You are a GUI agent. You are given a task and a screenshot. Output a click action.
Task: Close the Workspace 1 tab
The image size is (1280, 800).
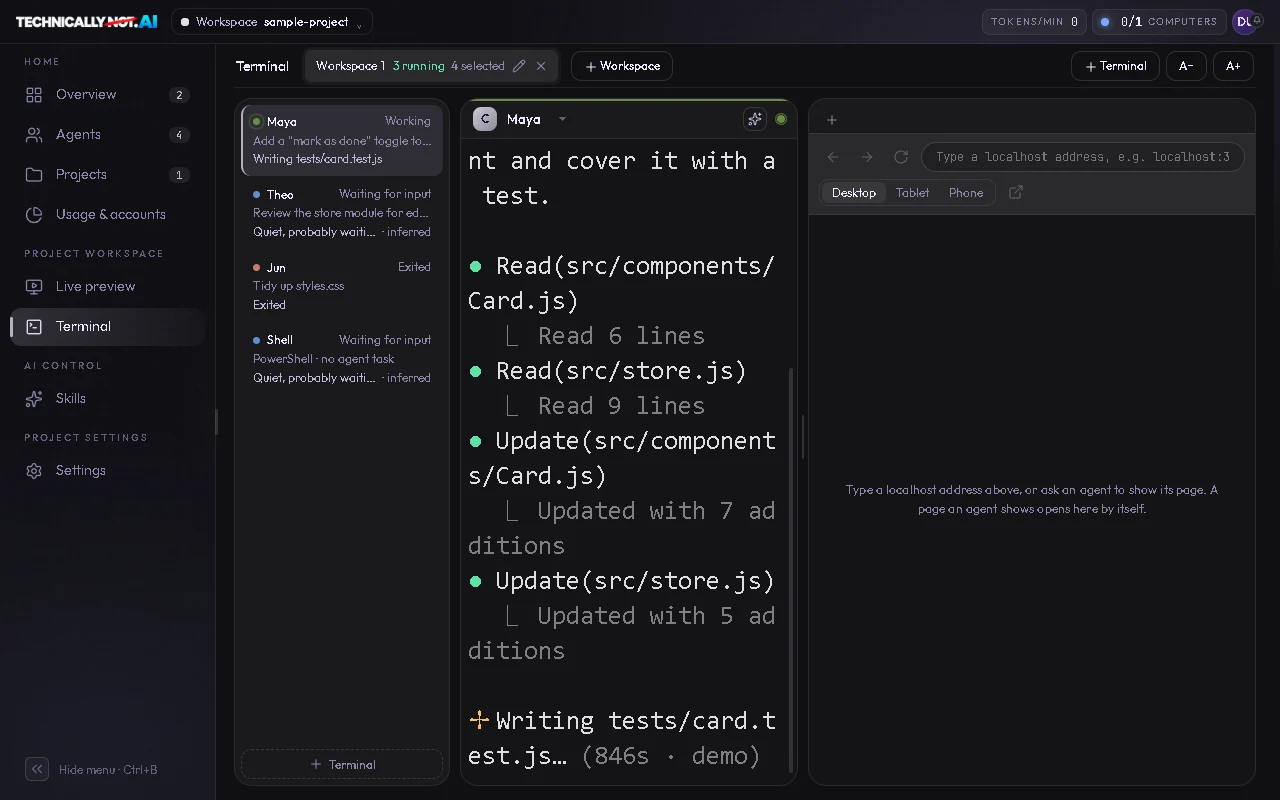pyautogui.click(x=541, y=66)
